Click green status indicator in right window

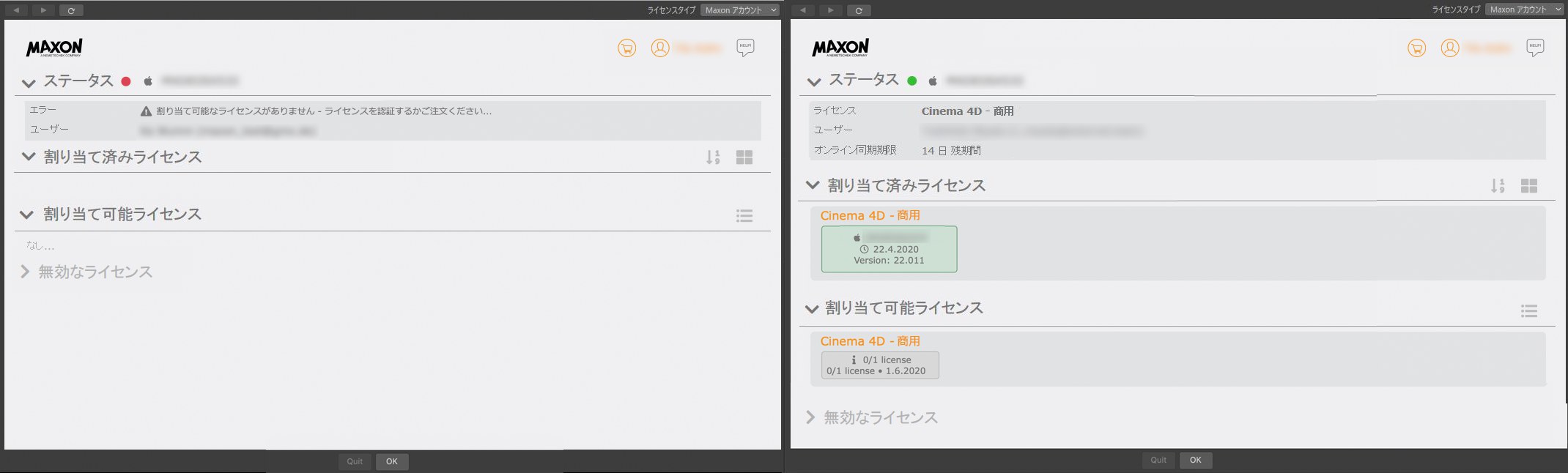pos(912,81)
